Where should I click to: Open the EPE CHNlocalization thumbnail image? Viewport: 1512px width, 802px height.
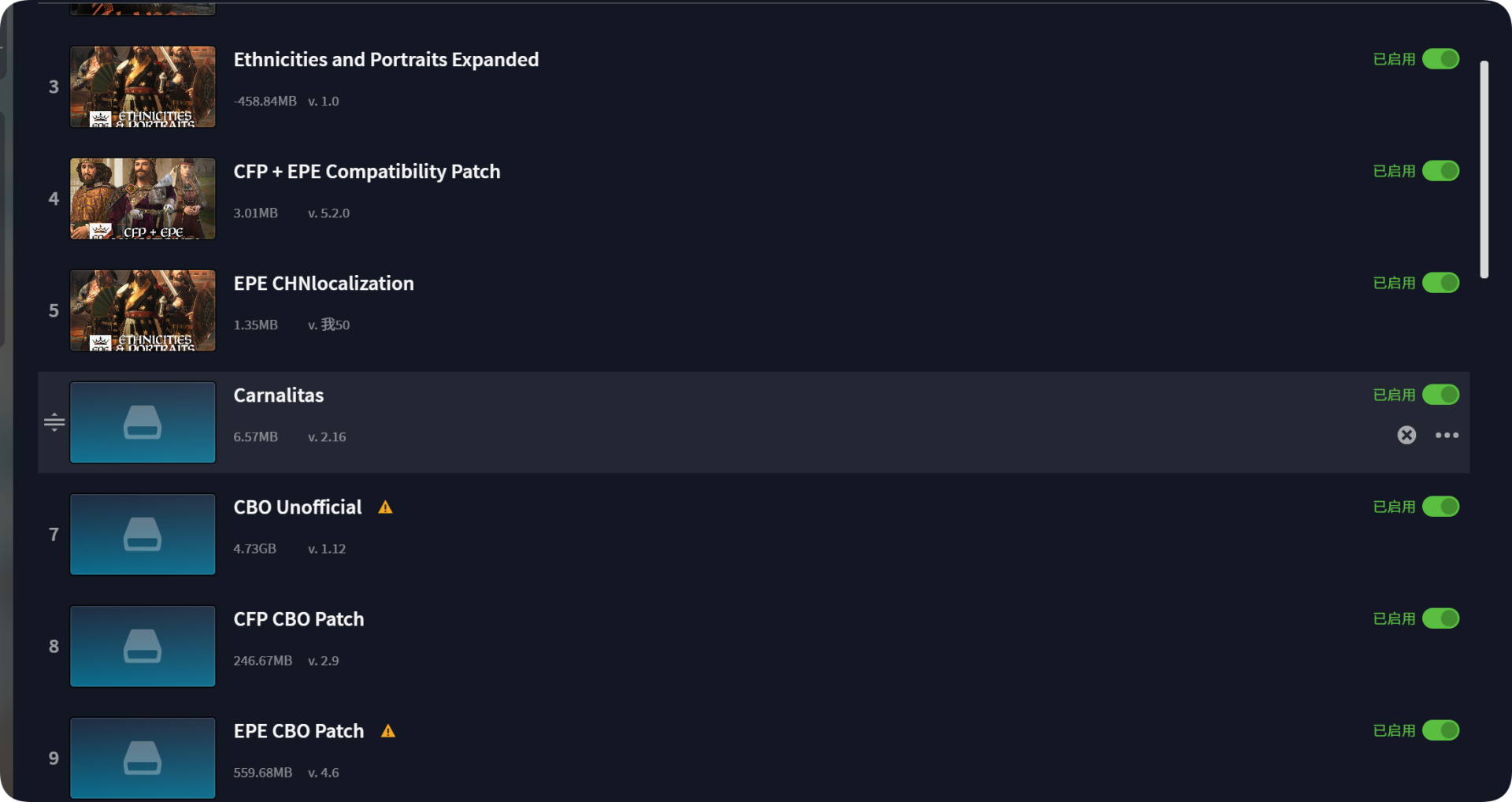pos(143,310)
